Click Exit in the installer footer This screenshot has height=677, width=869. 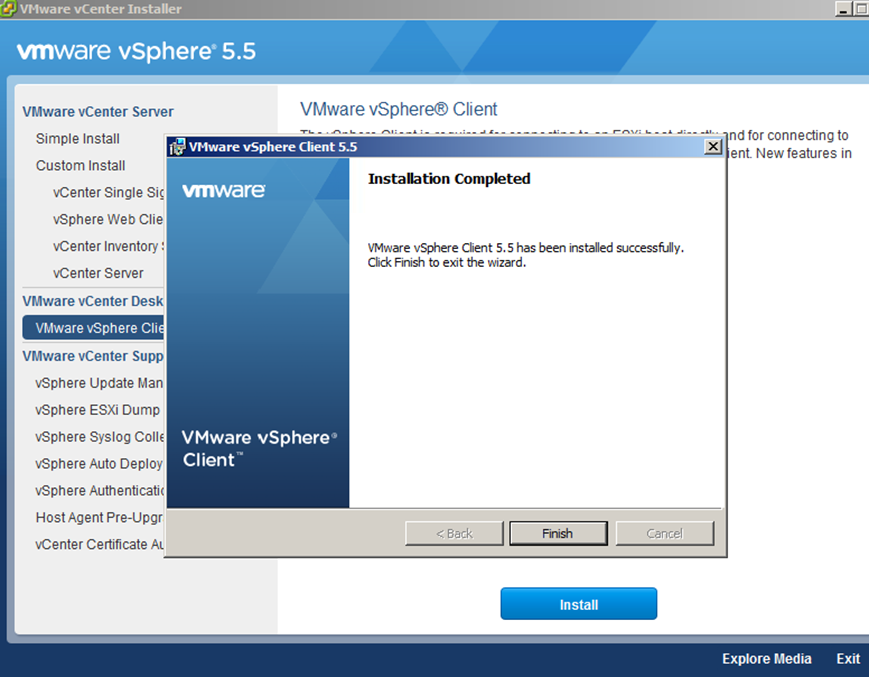pyautogui.click(x=848, y=659)
